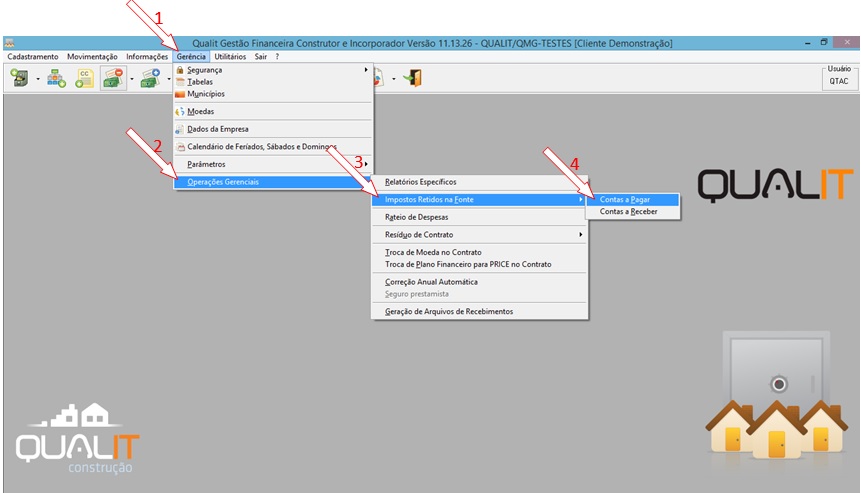Open dropdown arrow beside money-minus icon
This screenshot has height=493, width=861.
pos(132,79)
